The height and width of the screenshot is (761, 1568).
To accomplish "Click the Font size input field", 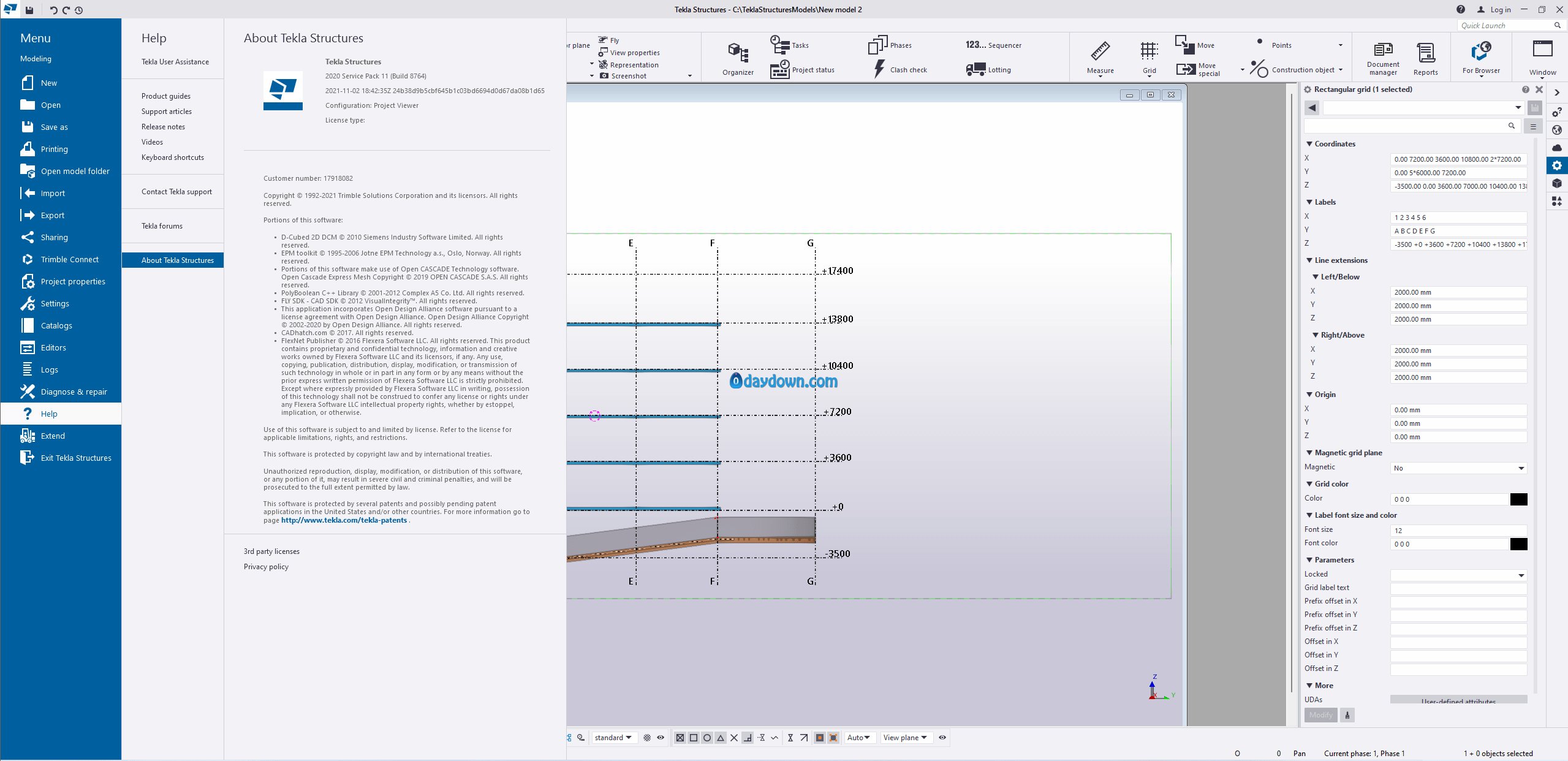I will pos(1458,531).
